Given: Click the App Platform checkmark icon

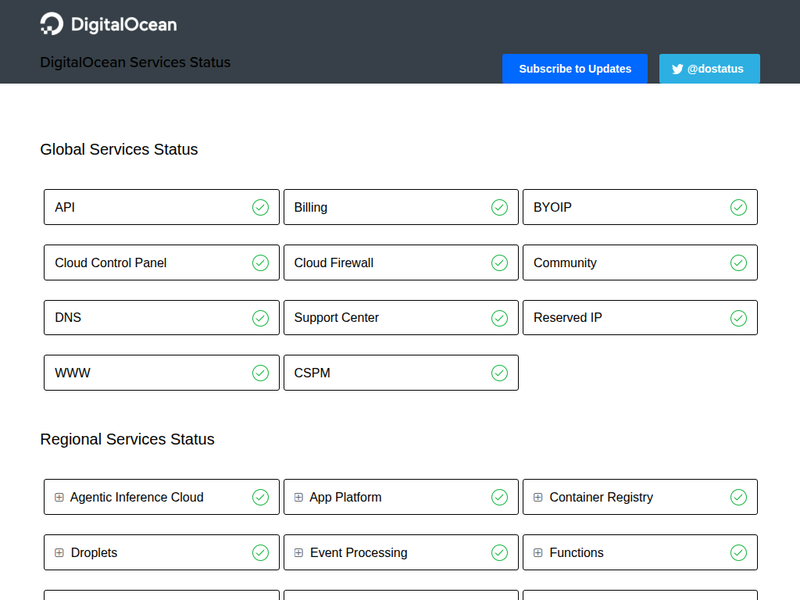Looking at the screenshot, I should coord(499,497).
